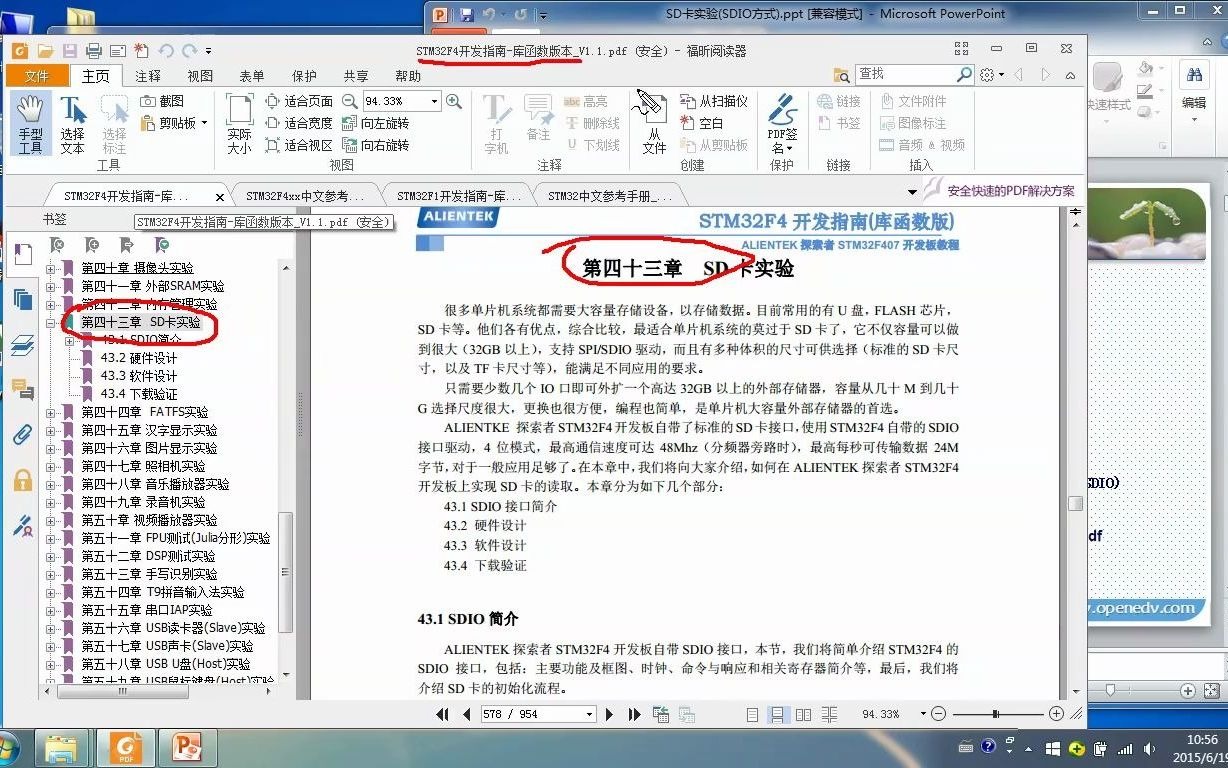Open the attachments paperclip panel icon
The width and height of the screenshot is (1228, 768).
pos(22,434)
